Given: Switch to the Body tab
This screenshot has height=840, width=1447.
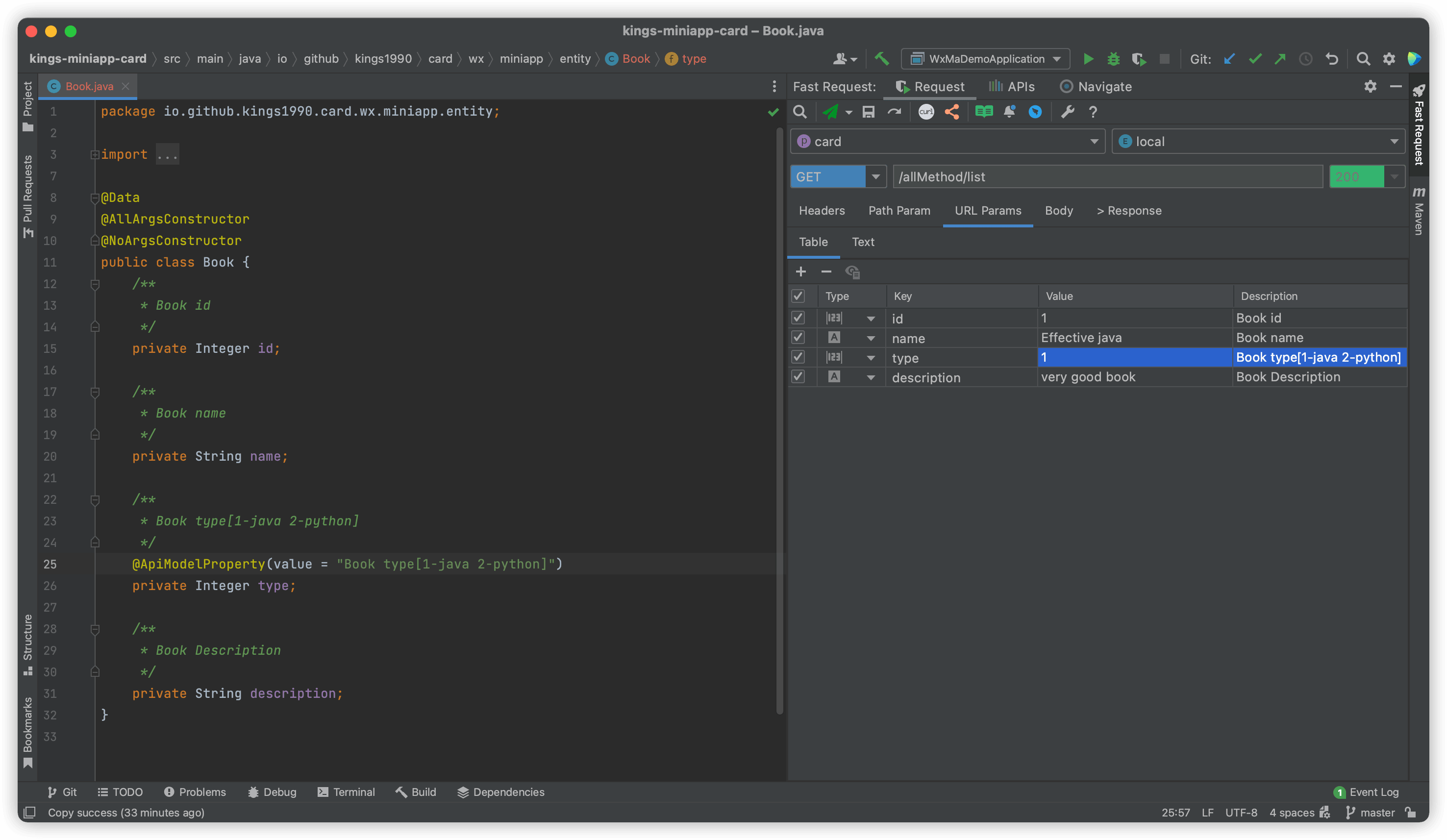Looking at the screenshot, I should [1058, 211].
